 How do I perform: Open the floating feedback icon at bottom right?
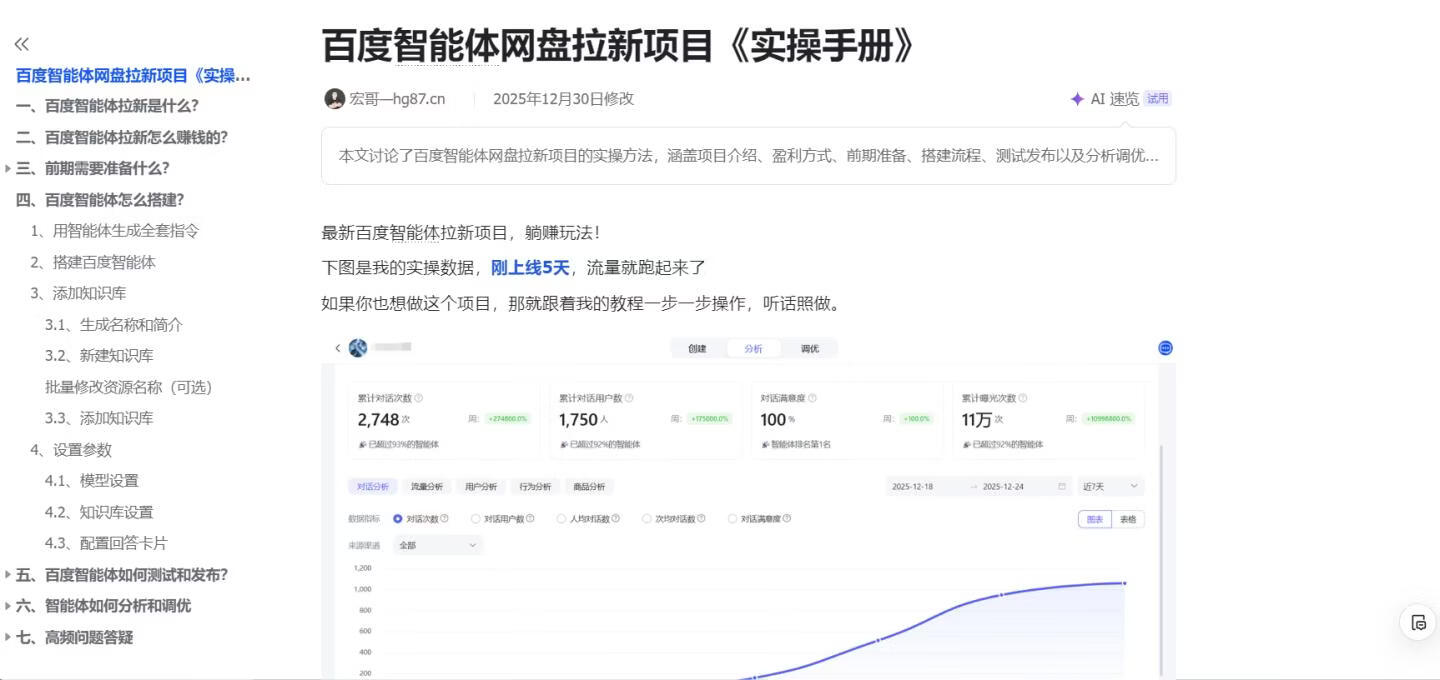coord(1418,622)
